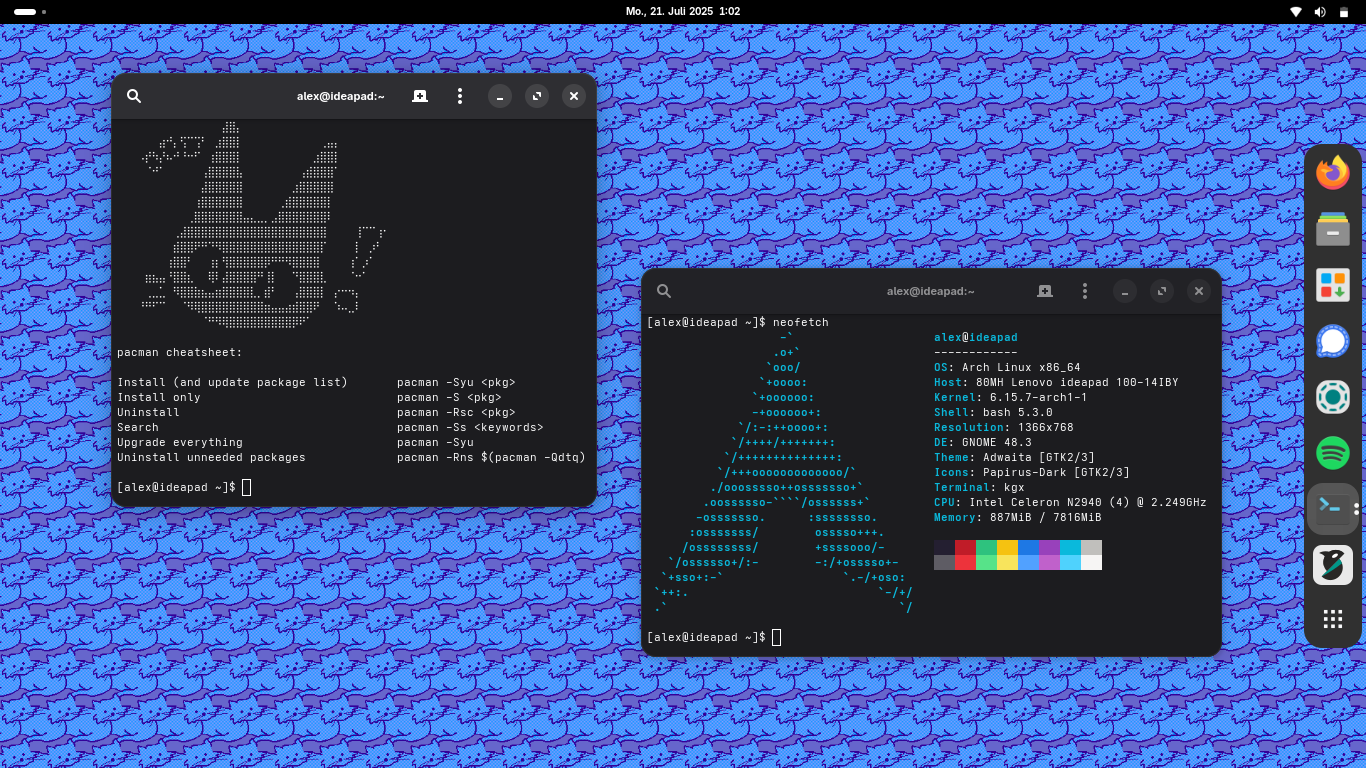The height and width of the screenshot is (768, 1366).
Task: Click 'Uninstall unneeded packages' text
Action: point(211,457)
